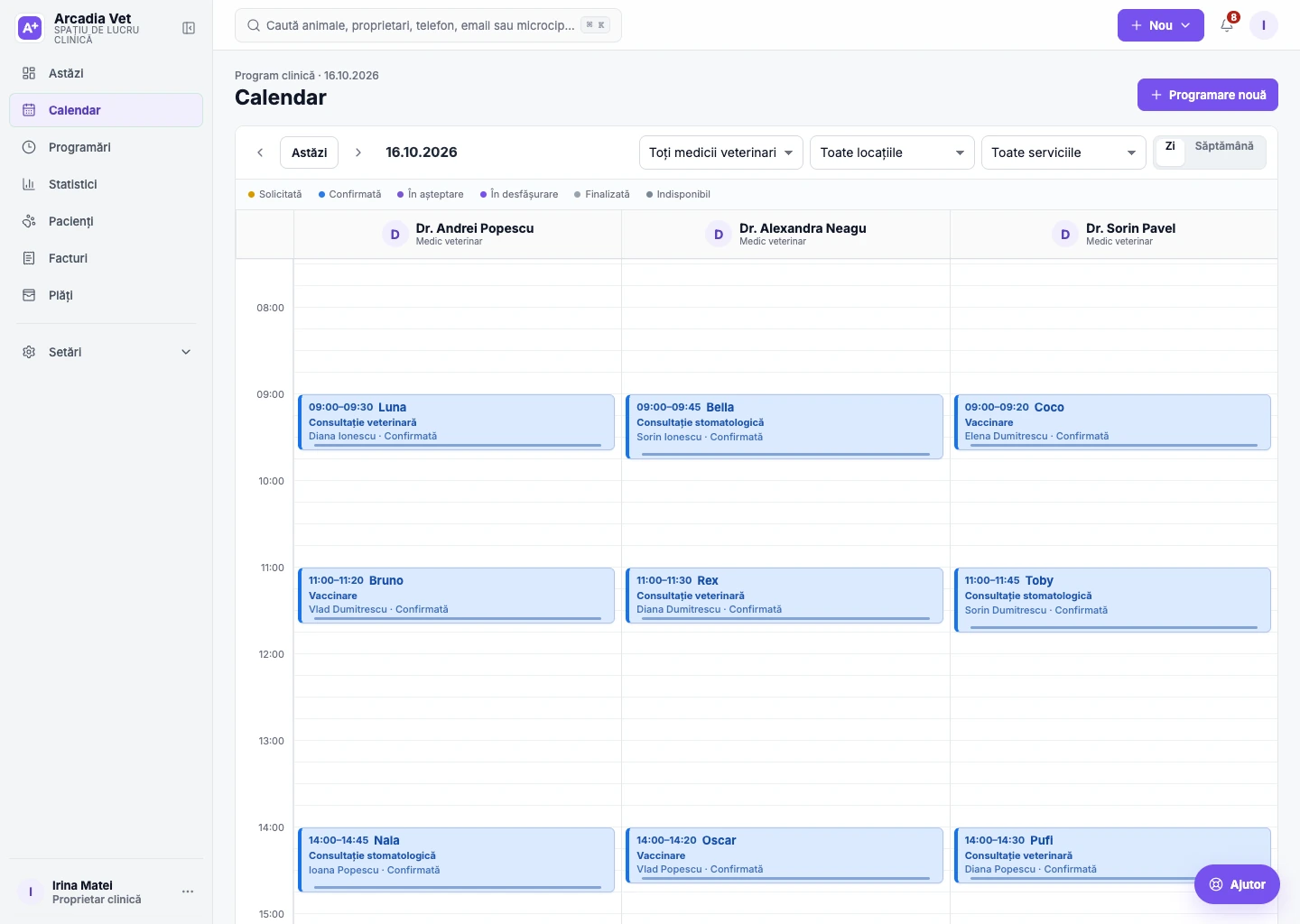This screenshot has height=924, width=1300.
Task: Open the Toți medicii veterinari dropdown
Action: tap(721, 152)
